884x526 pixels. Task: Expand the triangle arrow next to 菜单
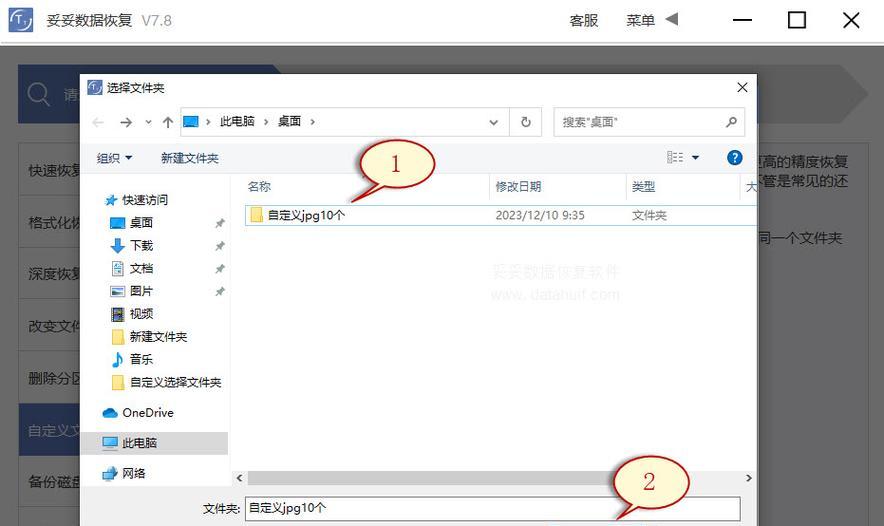671,19
